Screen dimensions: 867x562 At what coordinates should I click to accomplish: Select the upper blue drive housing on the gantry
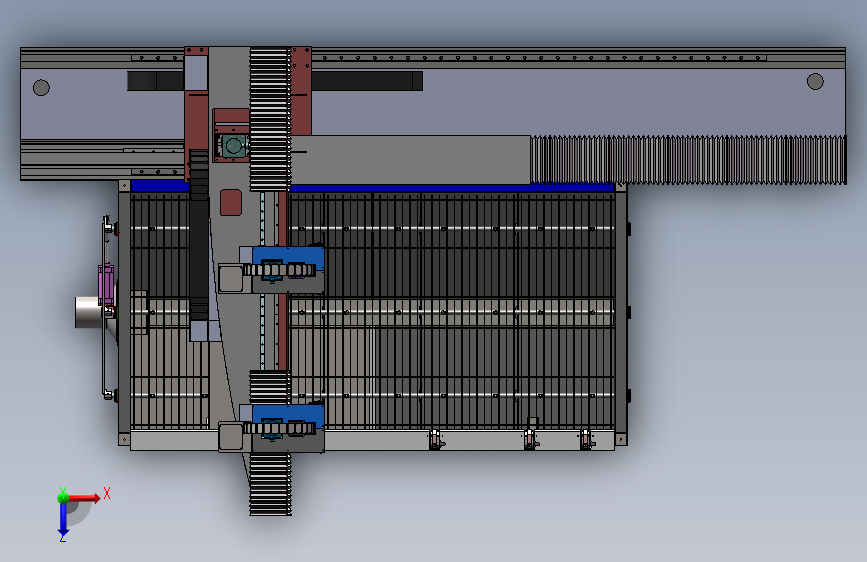[x=288, y=258]
